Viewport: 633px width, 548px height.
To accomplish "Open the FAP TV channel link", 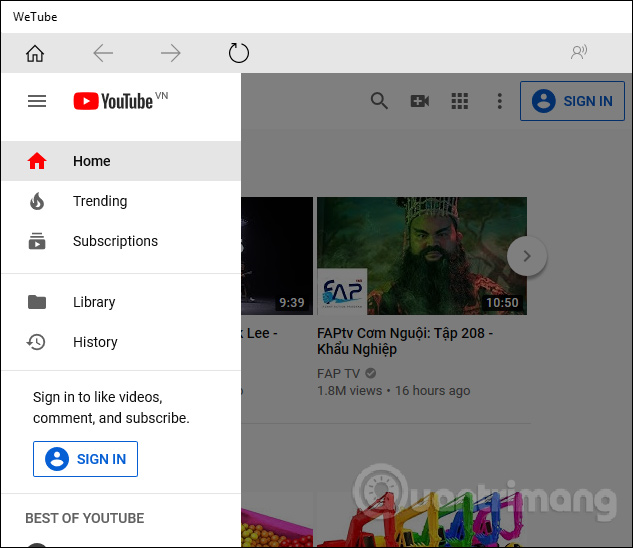I will [x=338, y=374].
